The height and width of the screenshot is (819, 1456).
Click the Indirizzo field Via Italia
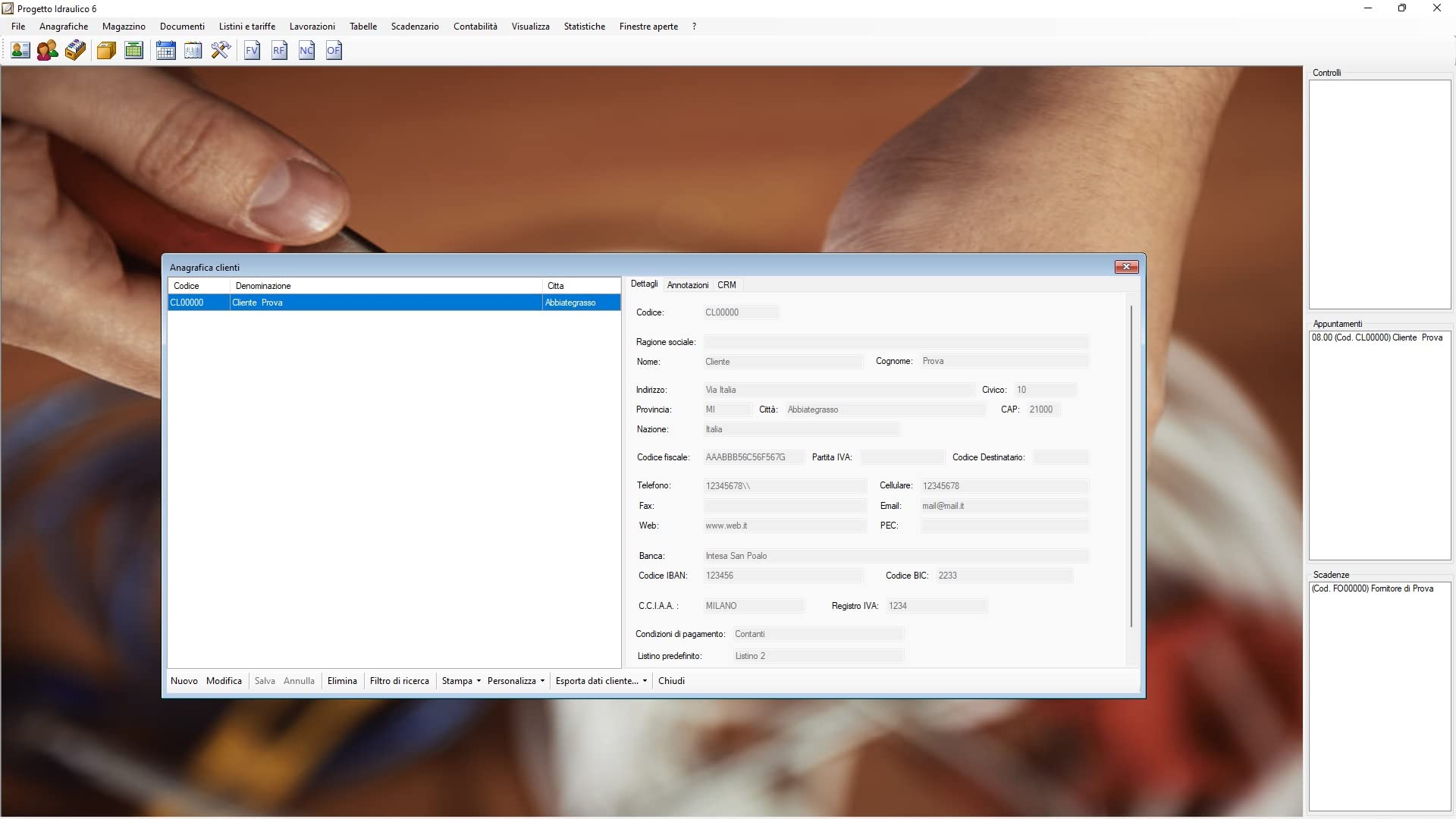839,390
